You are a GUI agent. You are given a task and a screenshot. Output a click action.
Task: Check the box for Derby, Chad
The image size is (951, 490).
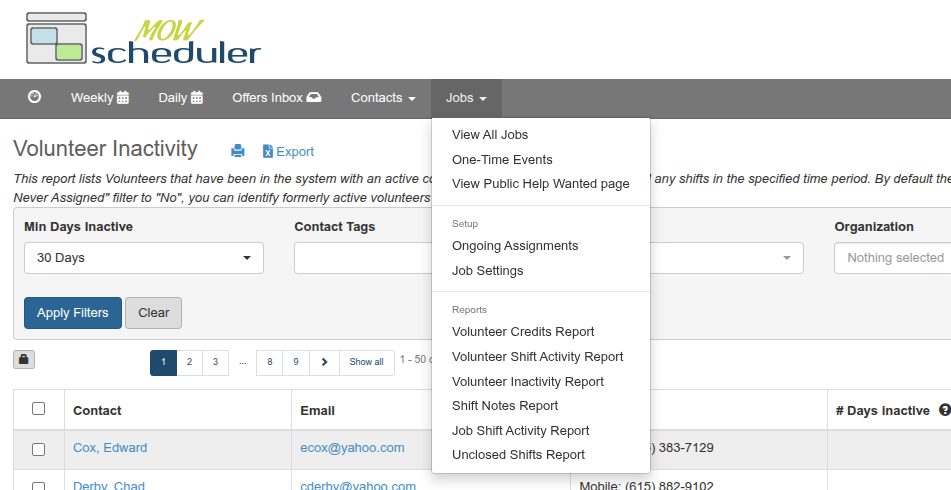tap(38, 487)
